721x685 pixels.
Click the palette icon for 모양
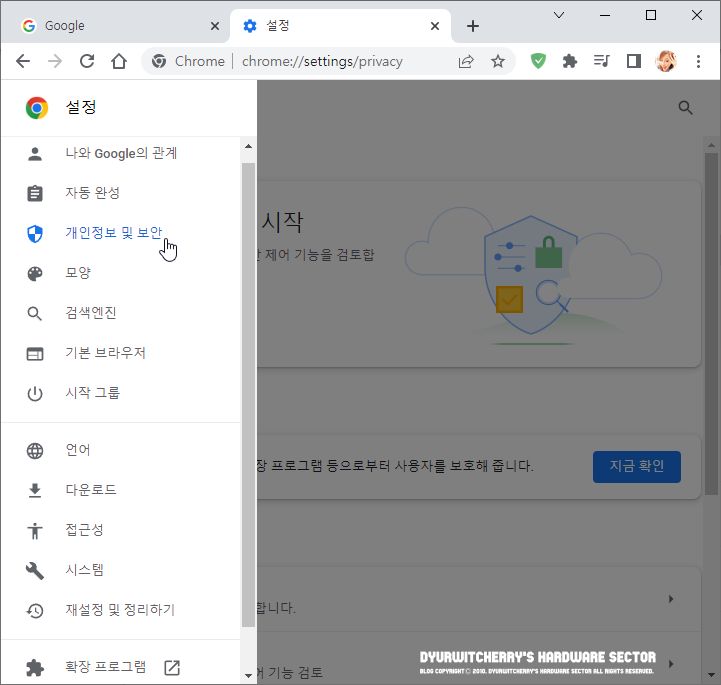[x=35, y=274]
